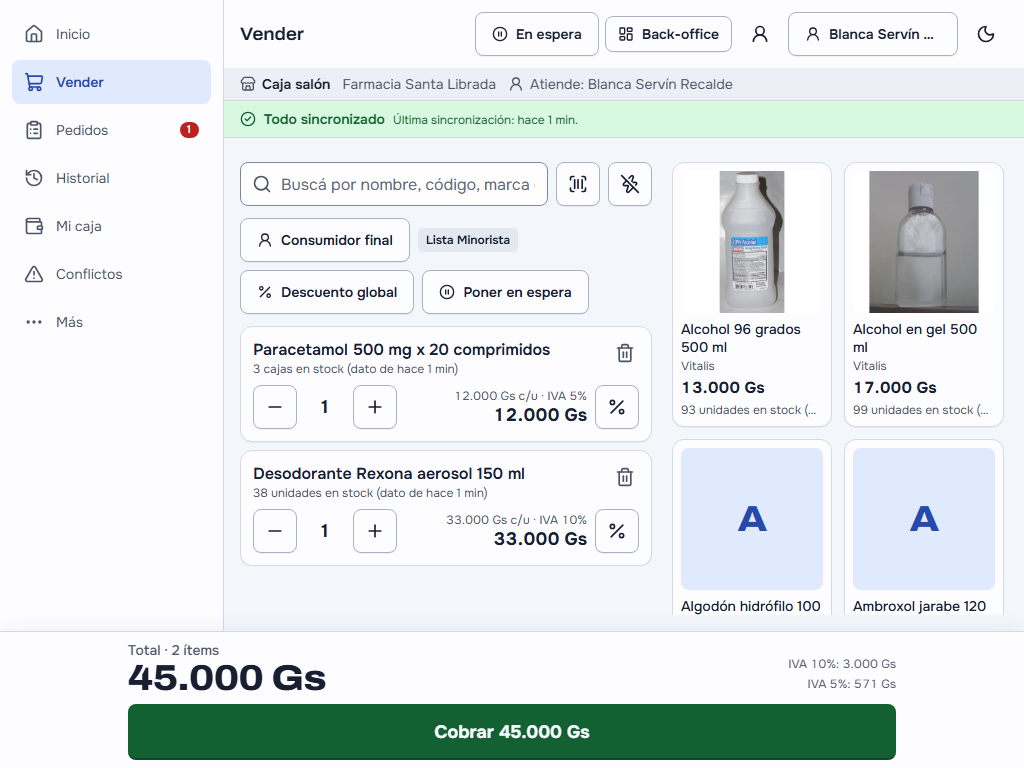This screenshot has height=768, width=1024.
Task: Click the Total · 2 ítems label
Action: 173,650
